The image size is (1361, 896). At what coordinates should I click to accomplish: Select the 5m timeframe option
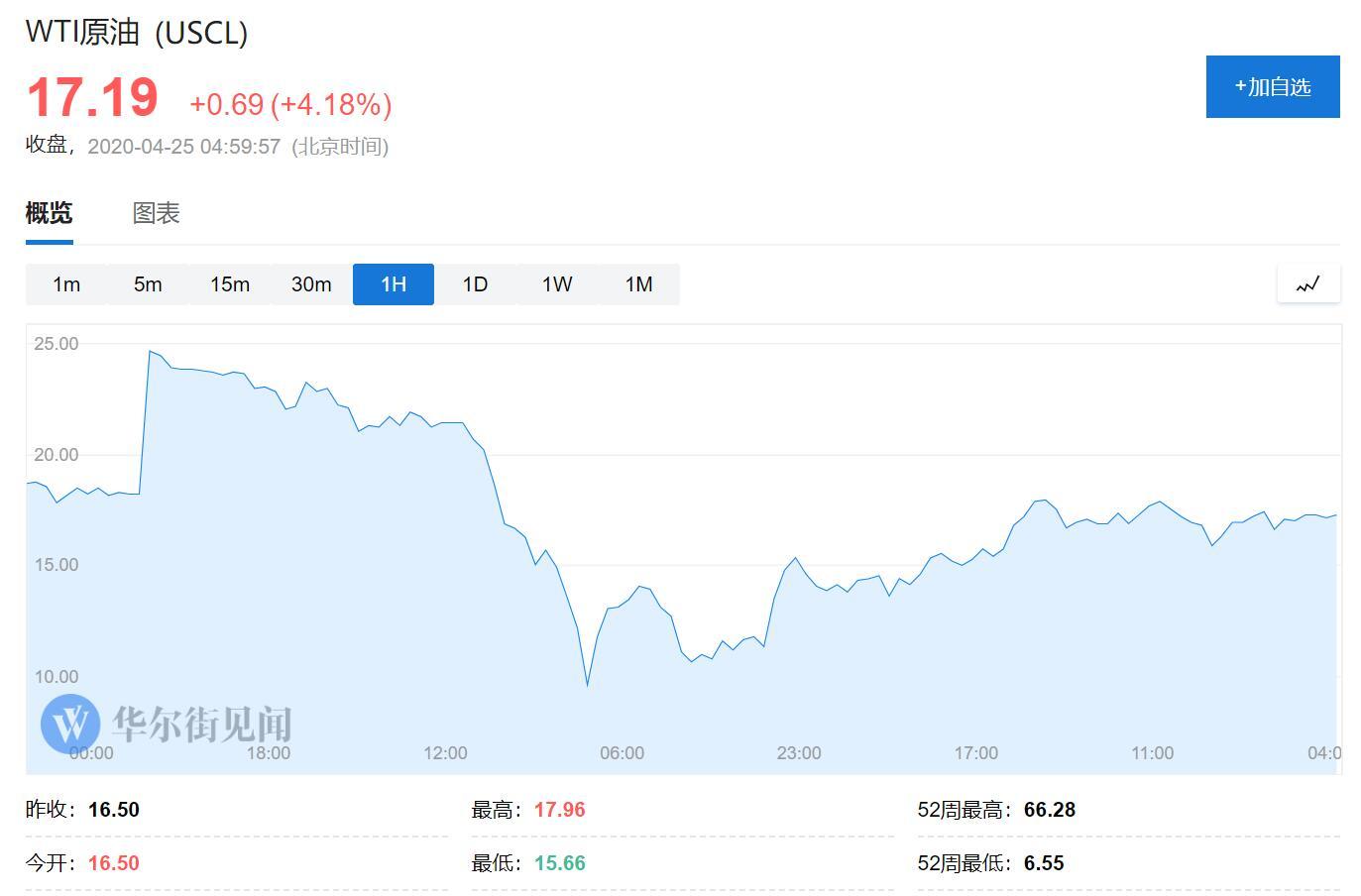(147, 283)
